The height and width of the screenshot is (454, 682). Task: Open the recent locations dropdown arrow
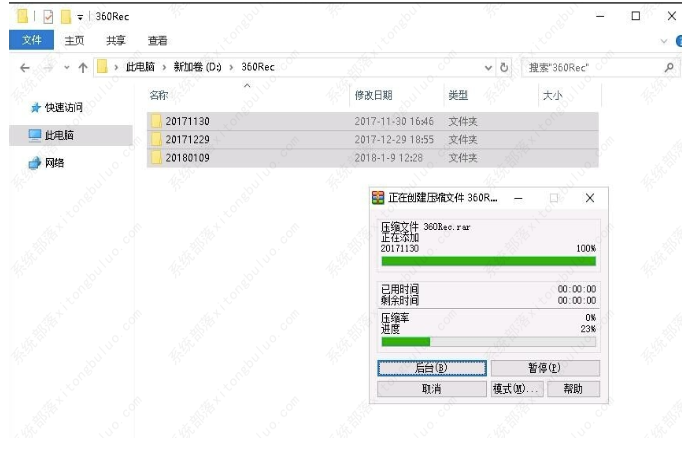click(66, 67)
